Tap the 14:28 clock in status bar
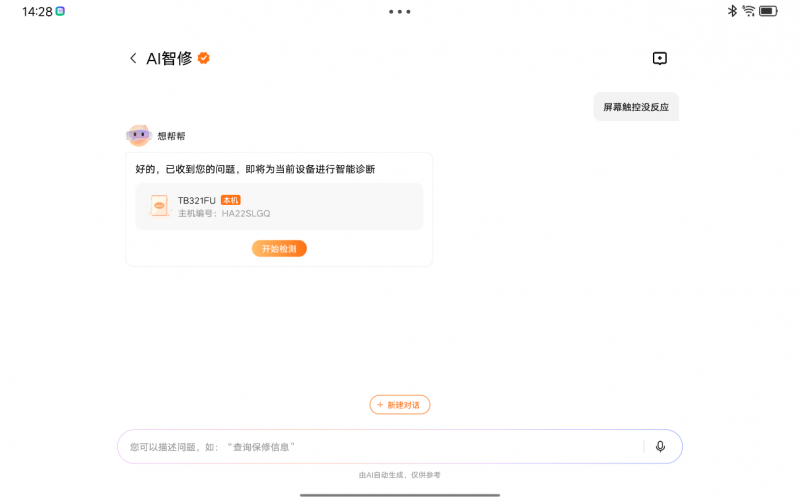800x500 pixels. click(x=37, y=11)
